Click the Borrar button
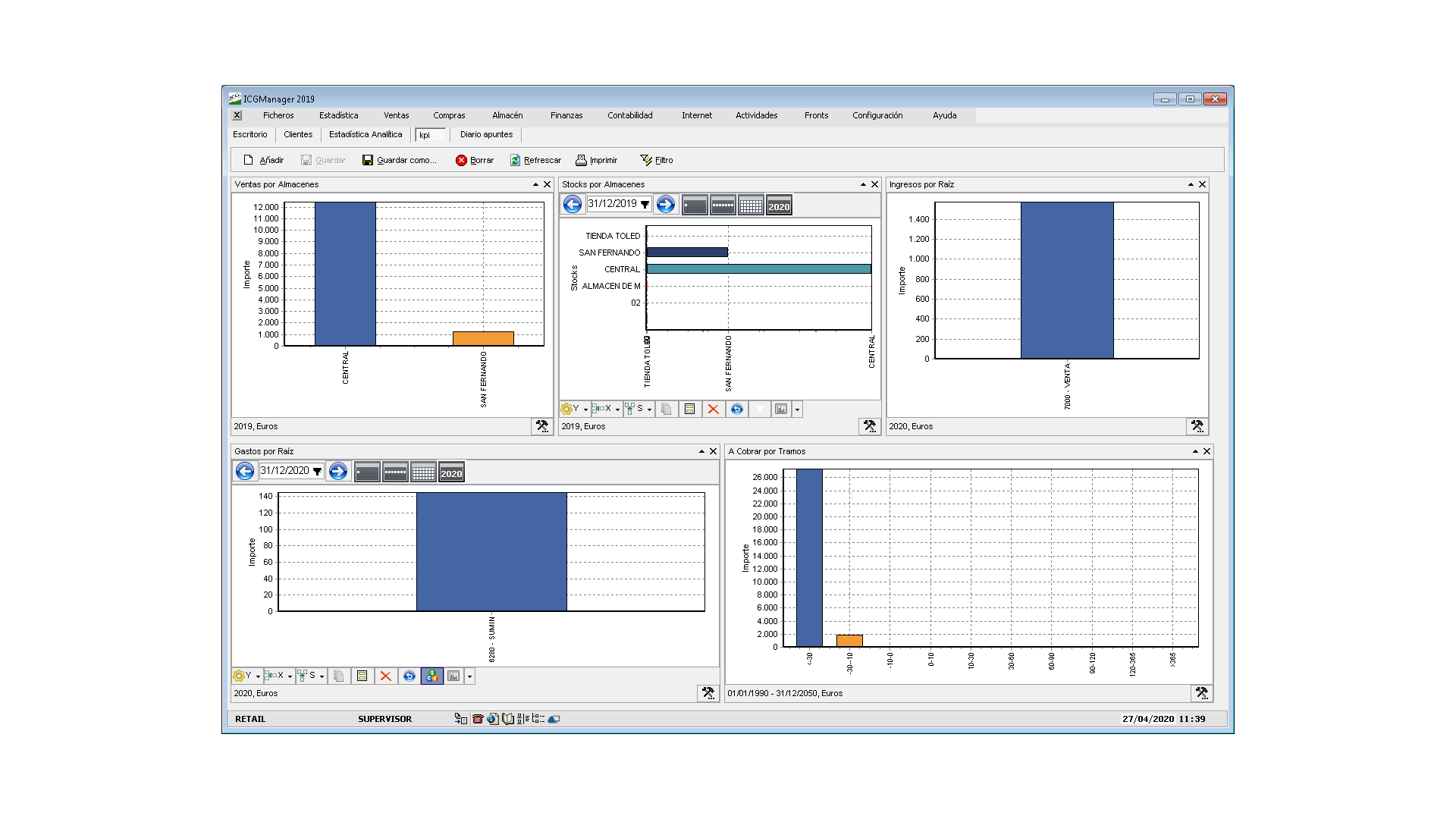 (475, 160)
